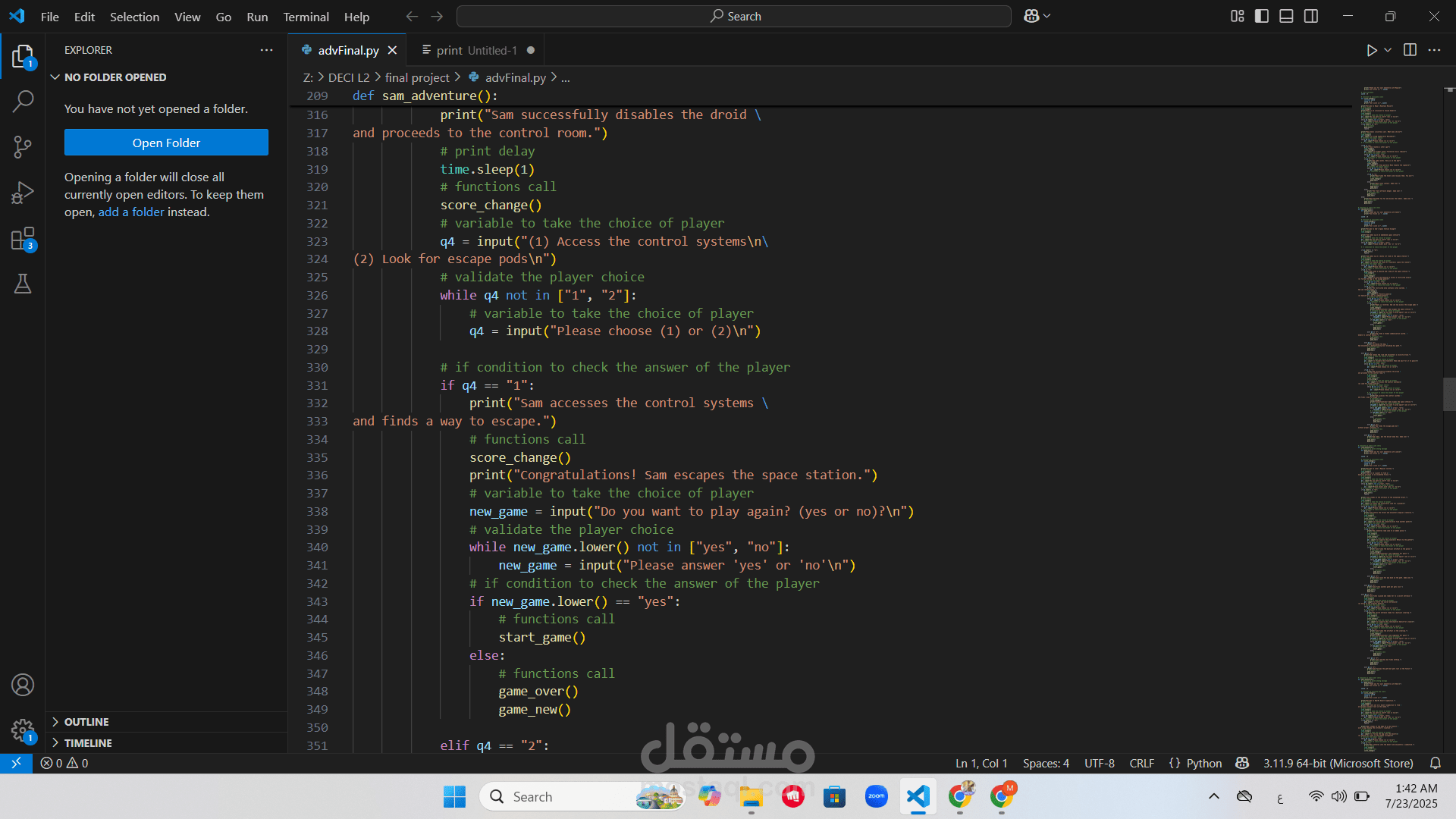Toggle the Primary Side Bar visibility

pos(1262,16)
